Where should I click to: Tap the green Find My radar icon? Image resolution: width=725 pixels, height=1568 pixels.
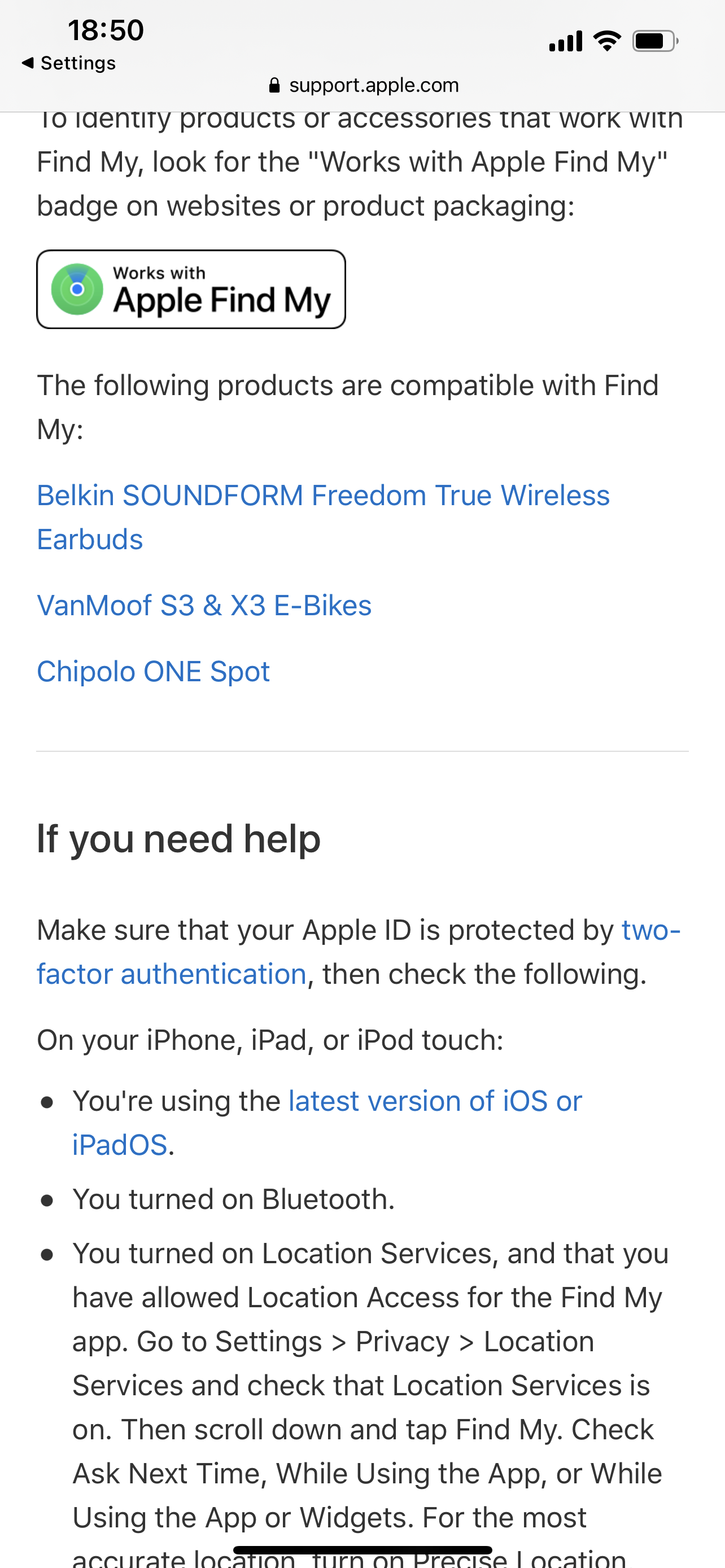click(77, 289)
